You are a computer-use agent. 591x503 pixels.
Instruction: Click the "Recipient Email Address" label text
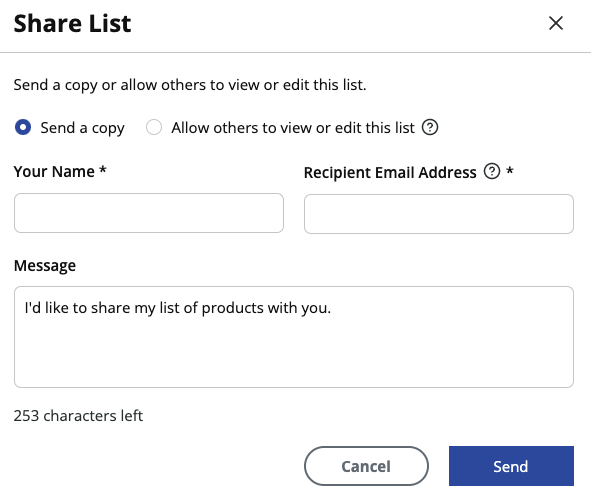[x=390, y=173]
